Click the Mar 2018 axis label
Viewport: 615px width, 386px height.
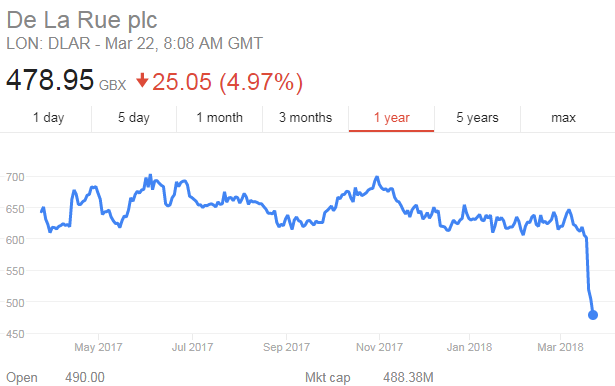pos(560,347)
